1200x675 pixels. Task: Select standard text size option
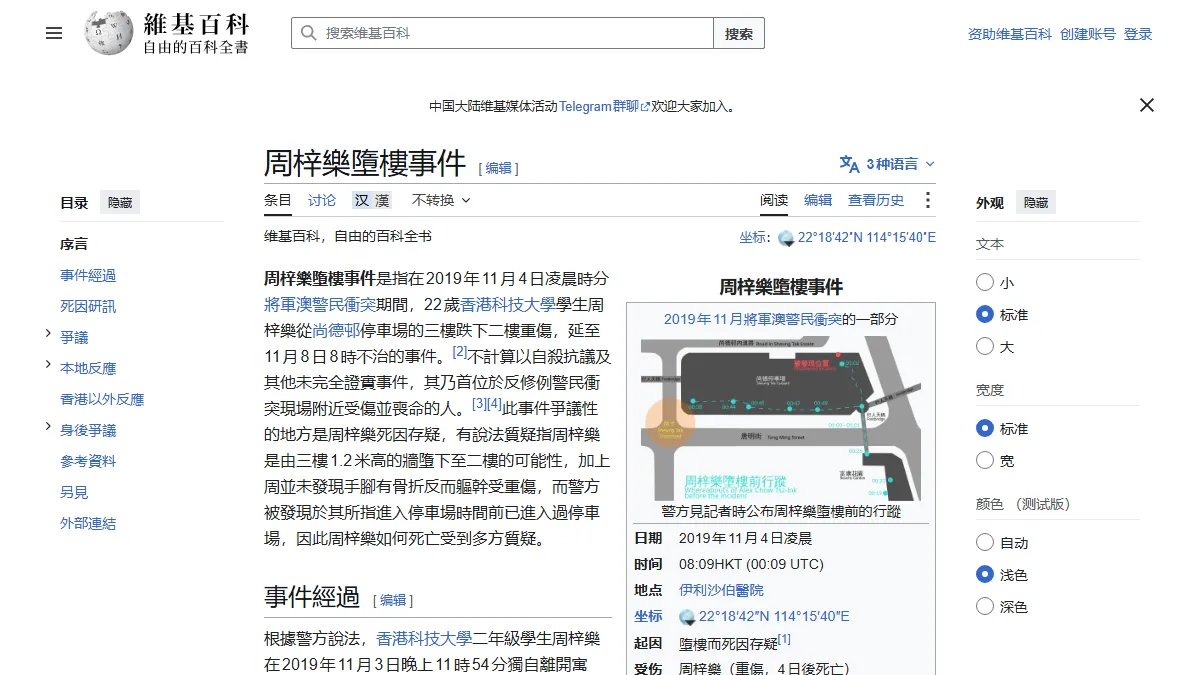tap(985, 315)
